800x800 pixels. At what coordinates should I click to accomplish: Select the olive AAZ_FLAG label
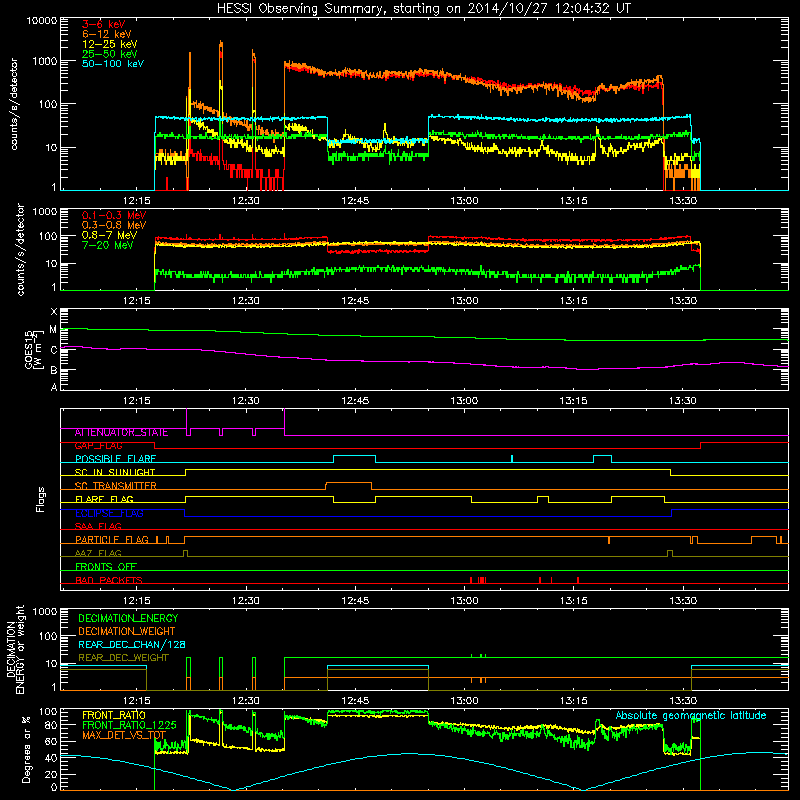coord(98,553)
